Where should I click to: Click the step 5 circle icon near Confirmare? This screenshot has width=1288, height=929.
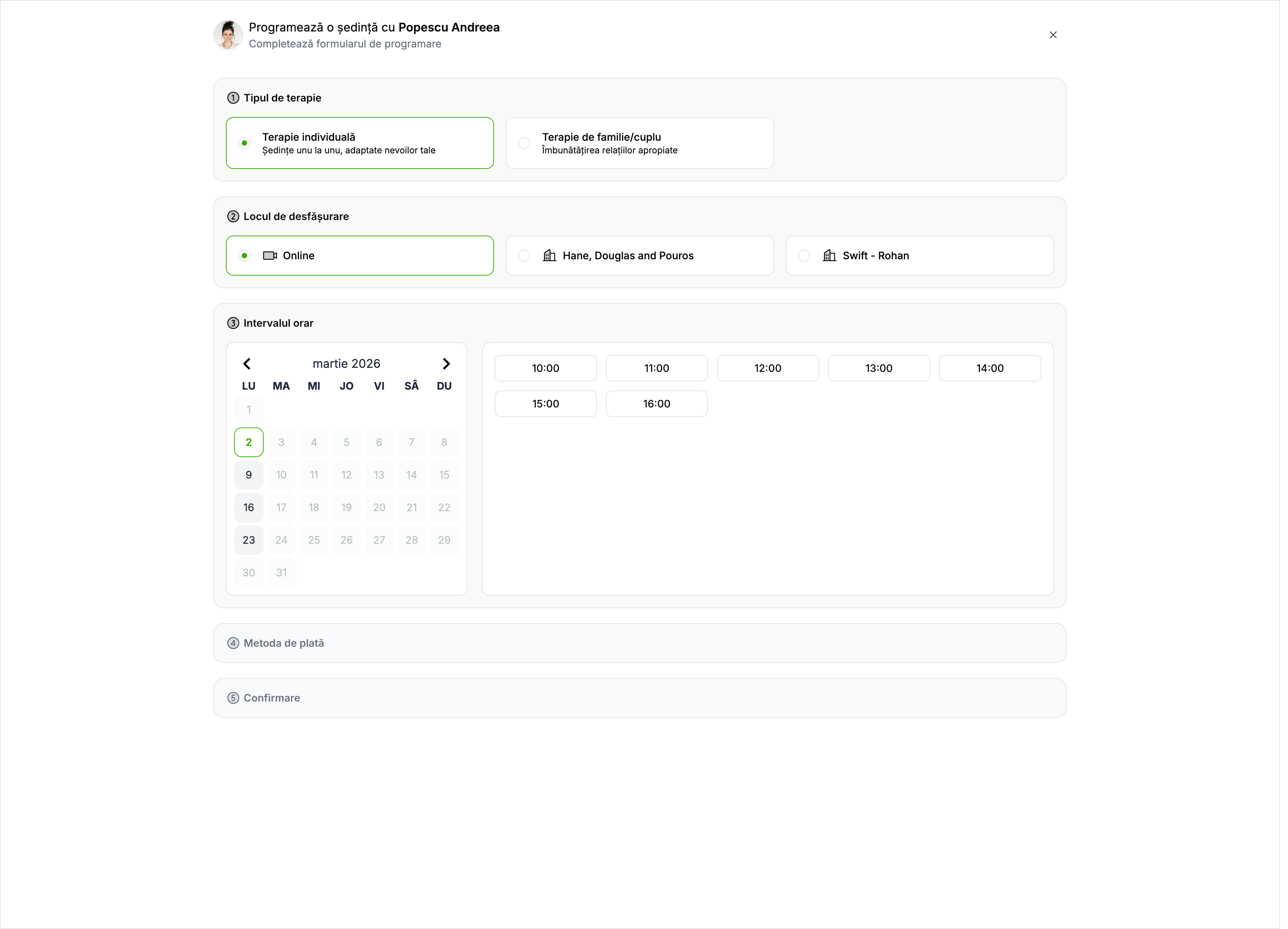[x=233, y=697]
